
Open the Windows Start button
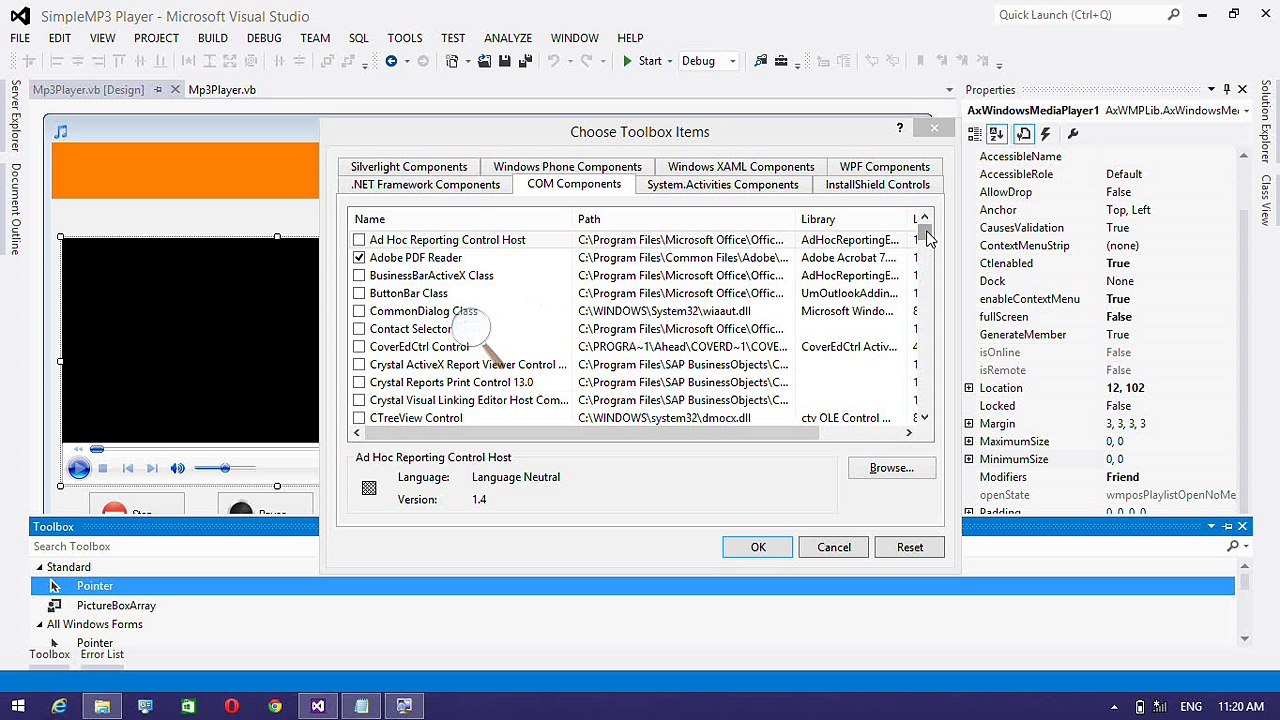pyautogui.click(x=18, y=707)
